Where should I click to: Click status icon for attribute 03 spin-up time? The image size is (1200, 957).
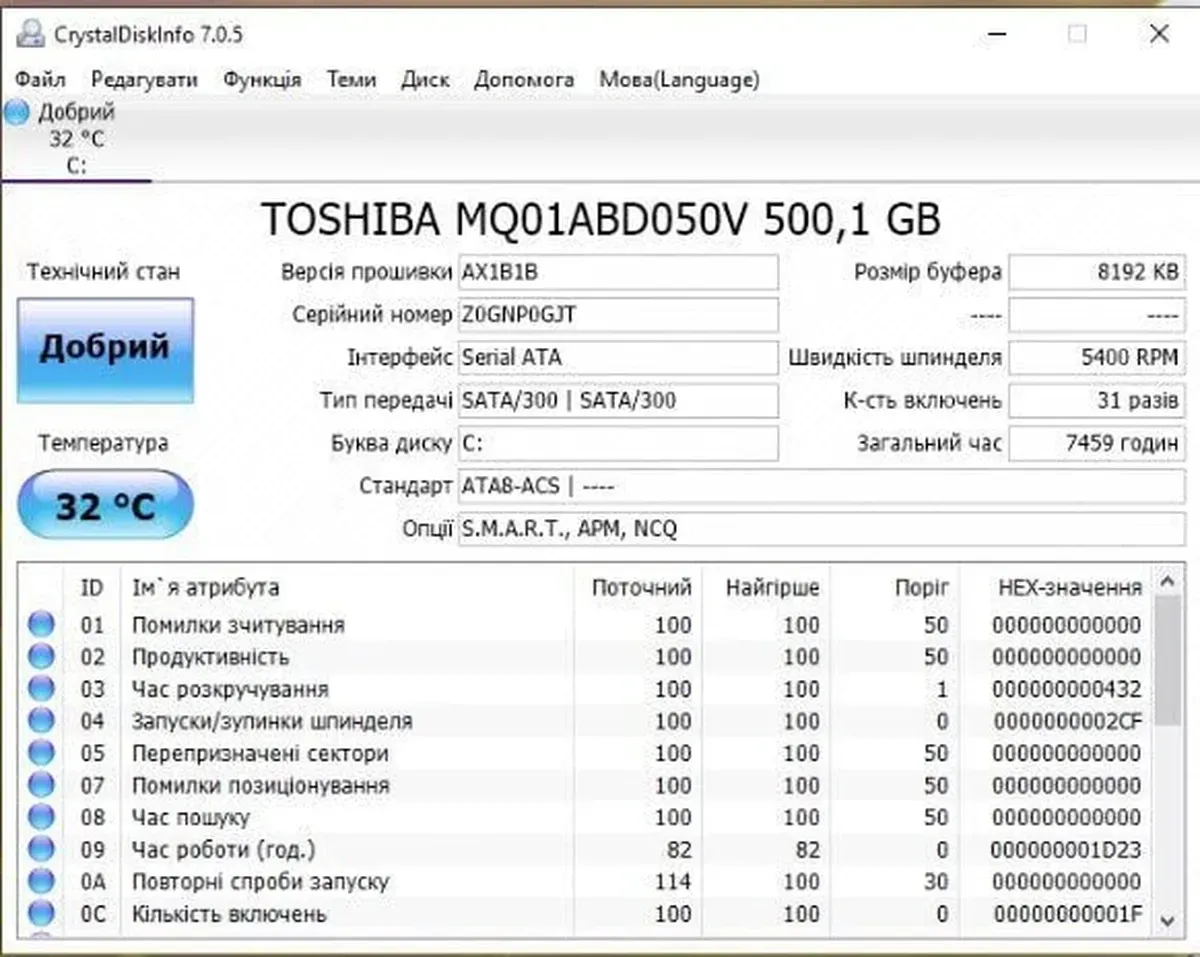[x=41, y=689]
